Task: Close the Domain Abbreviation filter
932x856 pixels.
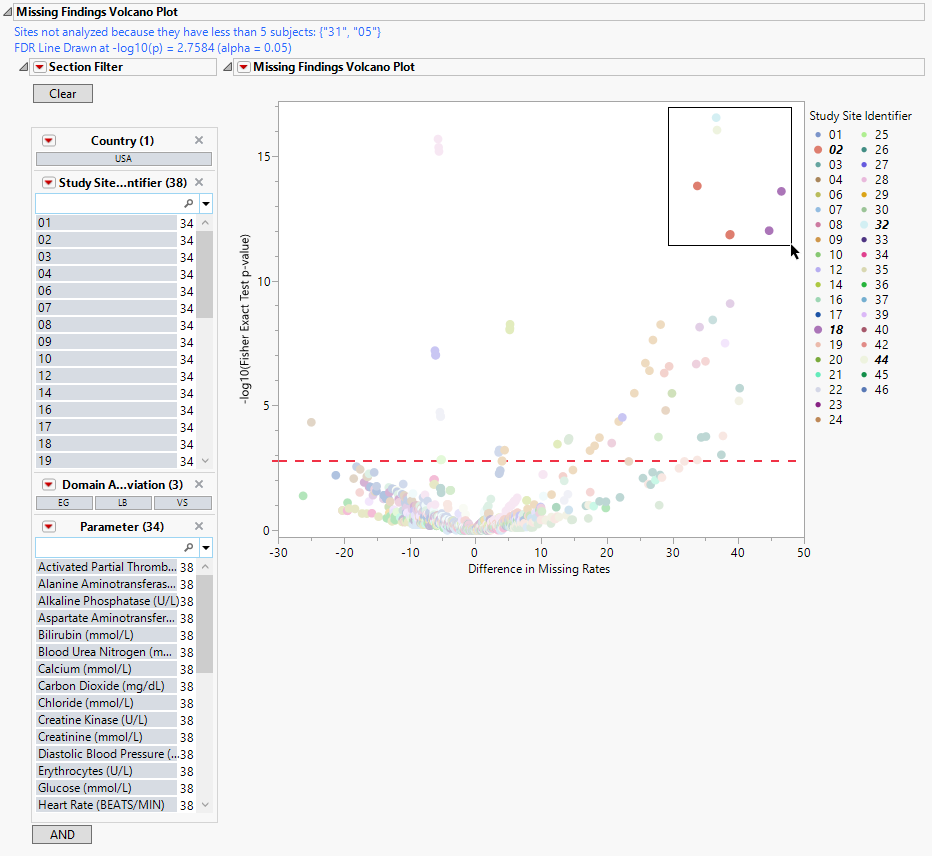Action: coord(198,484)
